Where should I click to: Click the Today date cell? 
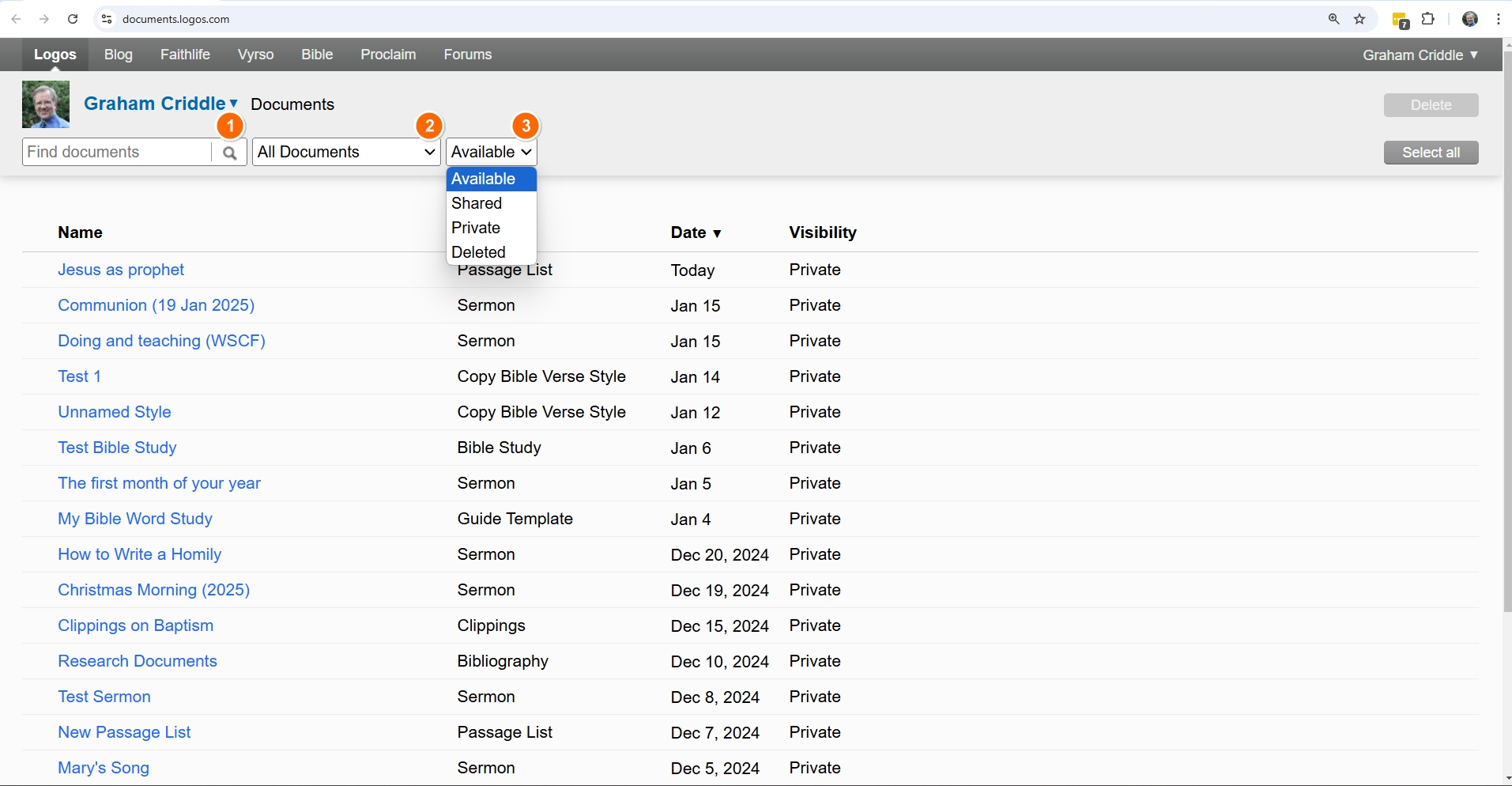(693, 270)
